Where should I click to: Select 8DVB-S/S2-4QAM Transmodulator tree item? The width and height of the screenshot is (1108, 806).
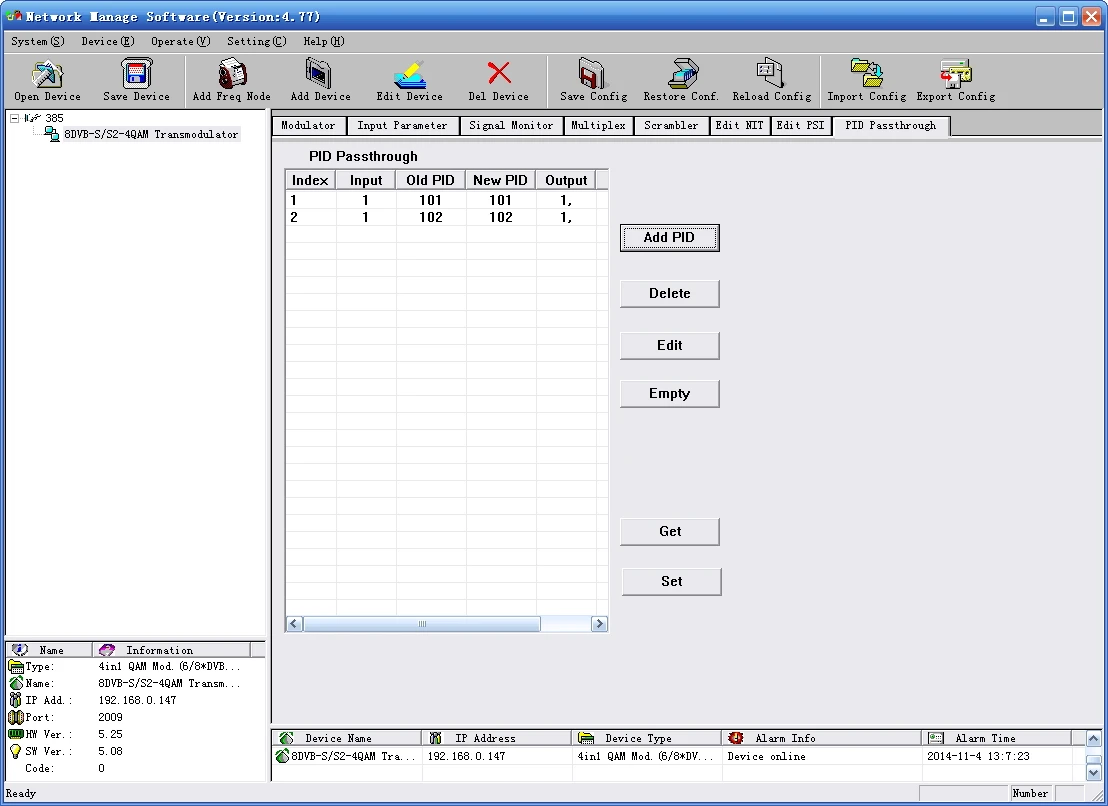tap(151, 134)
